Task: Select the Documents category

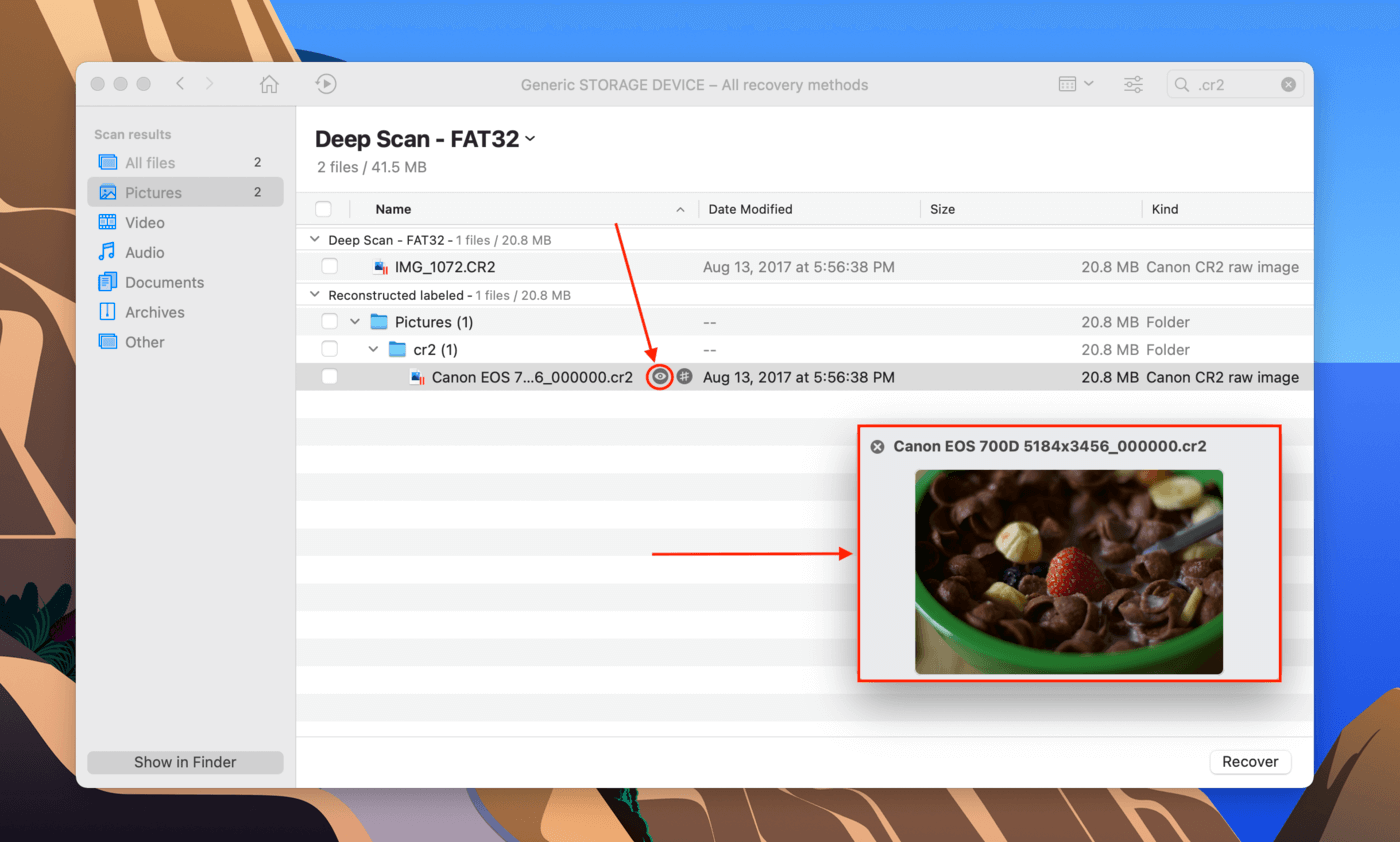Action: [185, 282]
